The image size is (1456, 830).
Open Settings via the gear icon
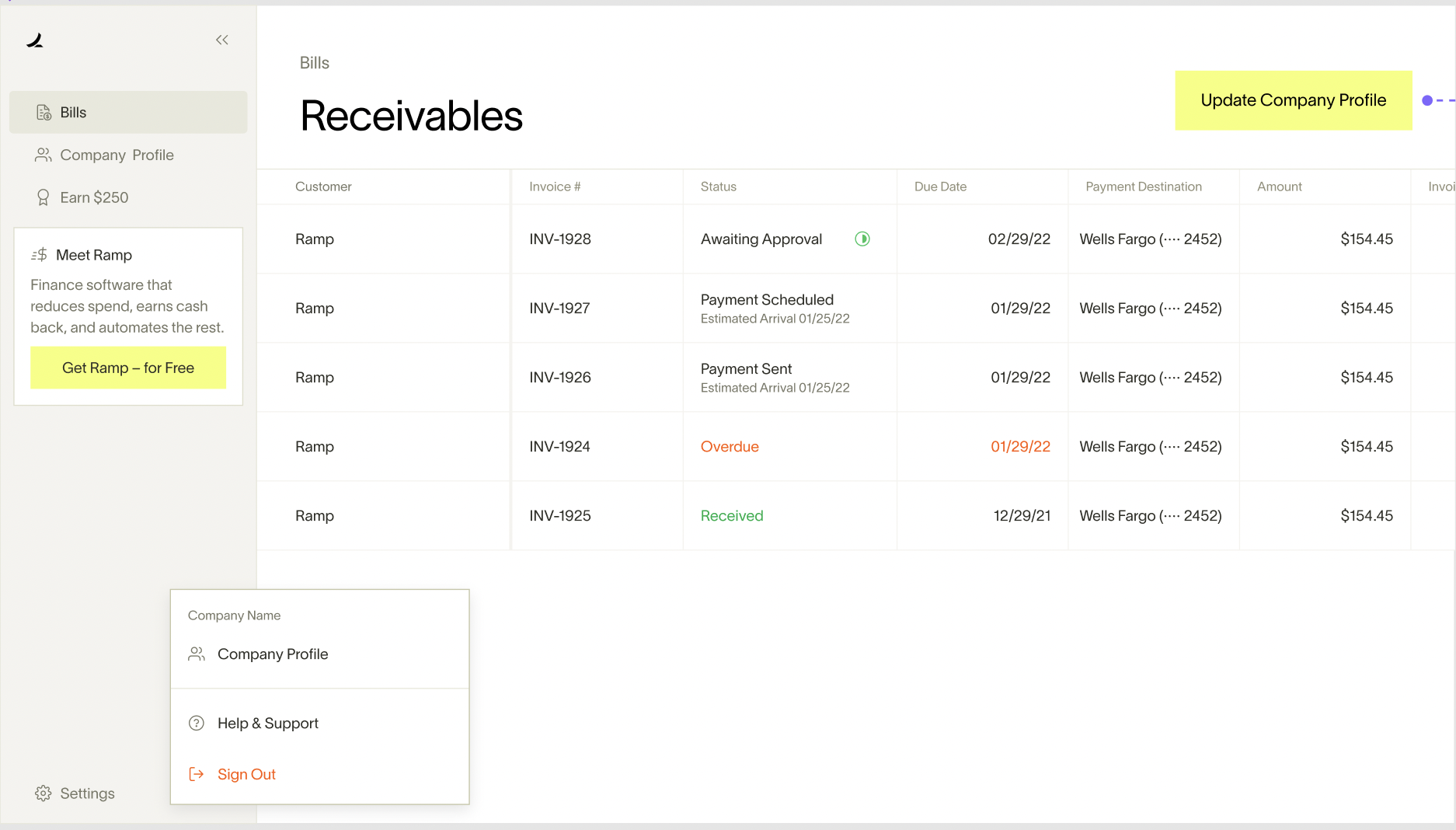[x=44, y=793]
